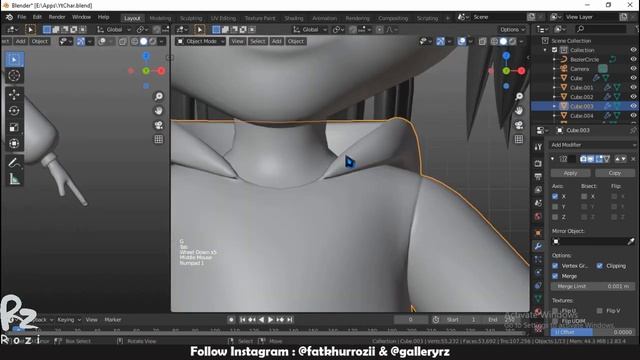The width and height of the screenshot is (640, 360).
Task: Click Apply modifier button
Action: point(570,173)
